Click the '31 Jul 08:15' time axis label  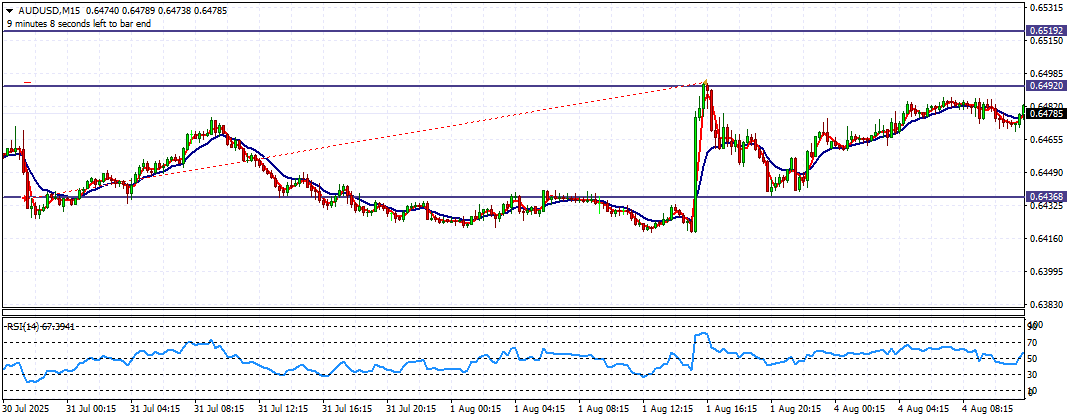220,410
